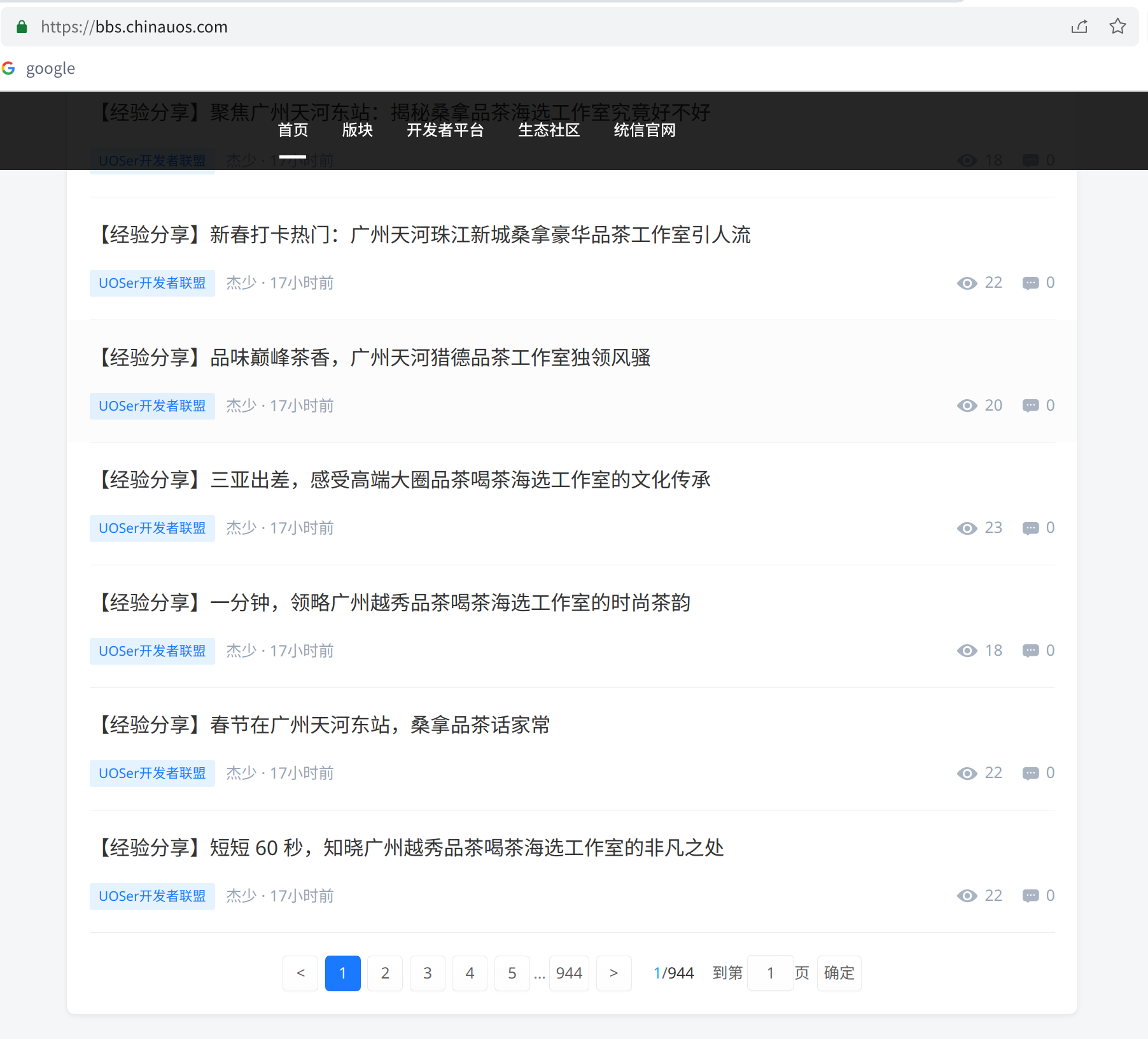The image size is (1148, 1039).
Task: Click UOSer开发者联盟 tag under 三亚出差 post
Action: (152, 528)
